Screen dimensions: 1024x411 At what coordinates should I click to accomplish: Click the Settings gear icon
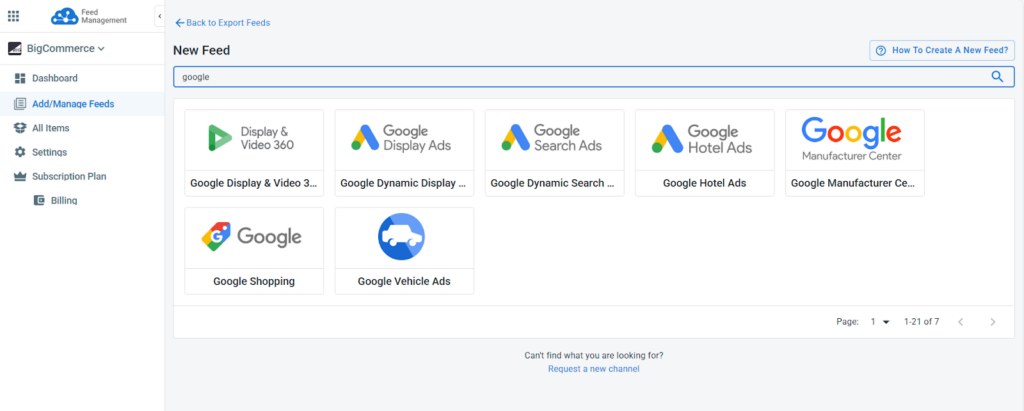(20, 152)
